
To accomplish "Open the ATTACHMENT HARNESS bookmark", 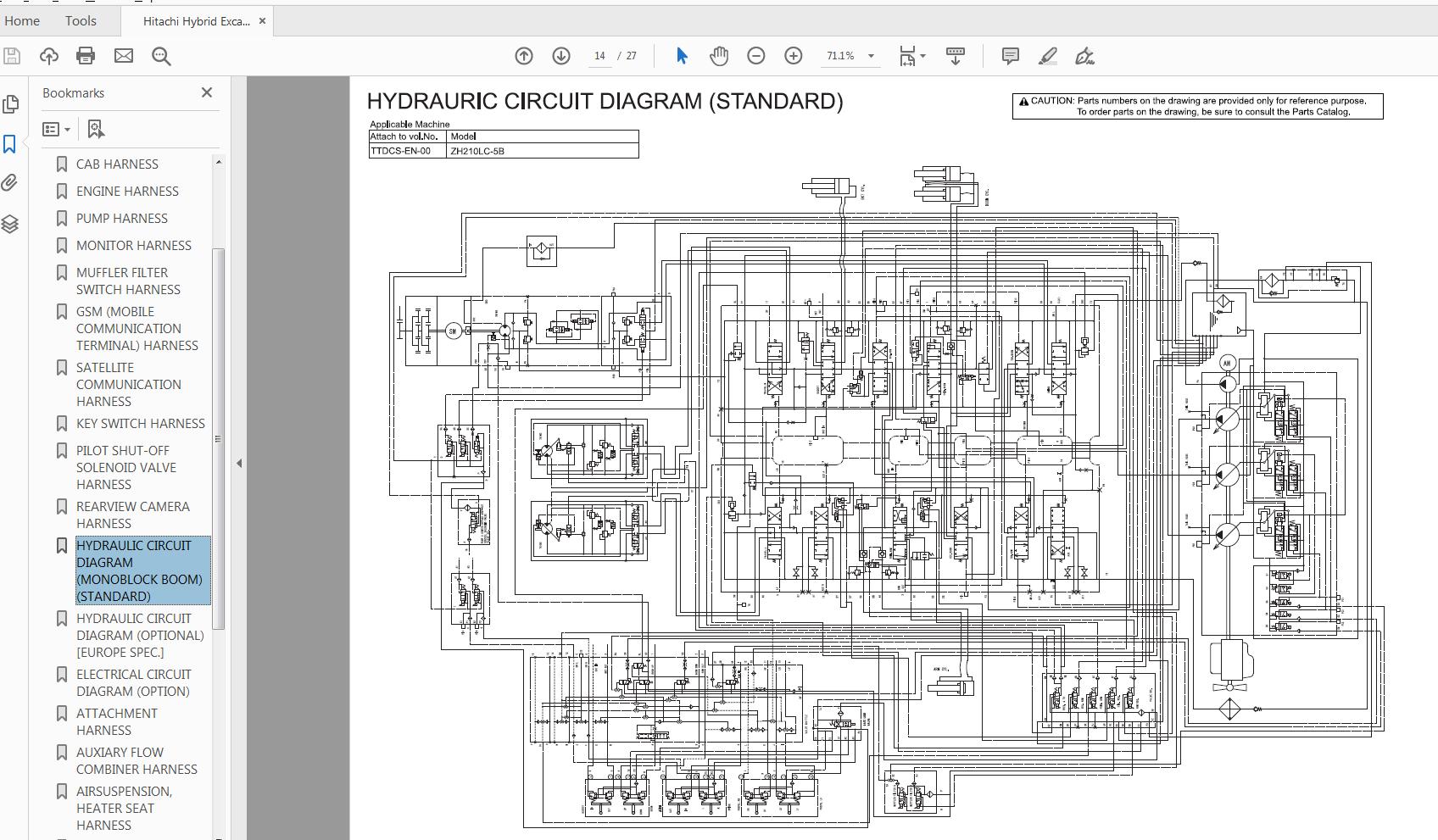I will (117, 721).
